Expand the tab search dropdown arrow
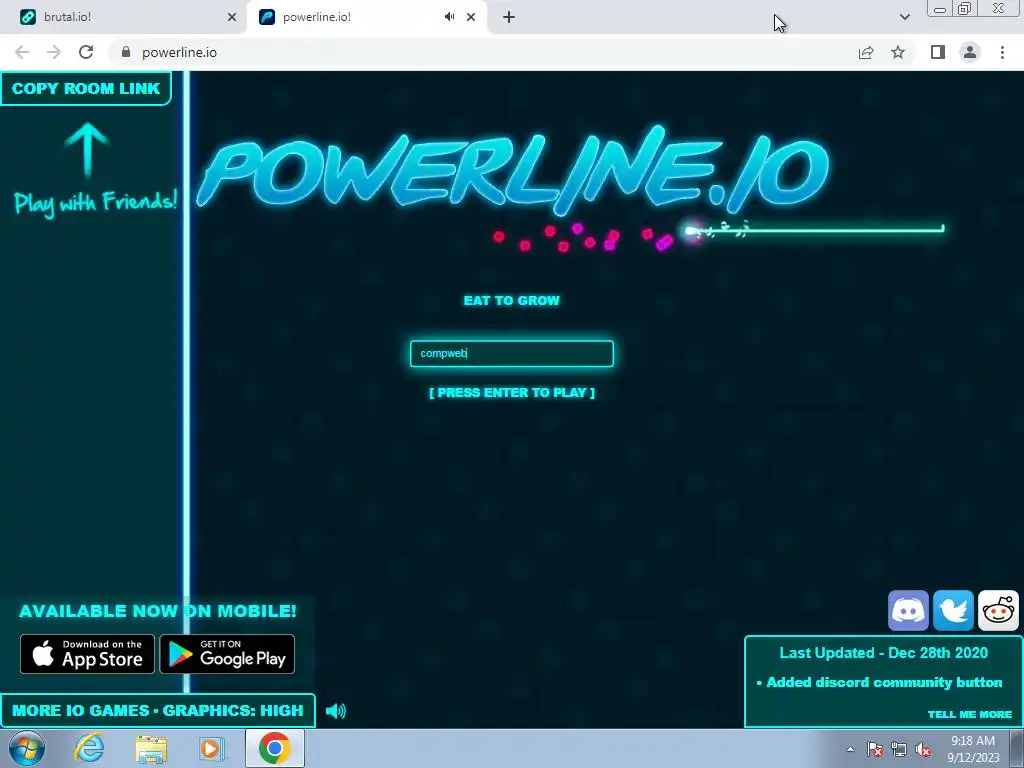Viewport: 1024px width, 768px height. pyautogui.click(x=904, y=17)
